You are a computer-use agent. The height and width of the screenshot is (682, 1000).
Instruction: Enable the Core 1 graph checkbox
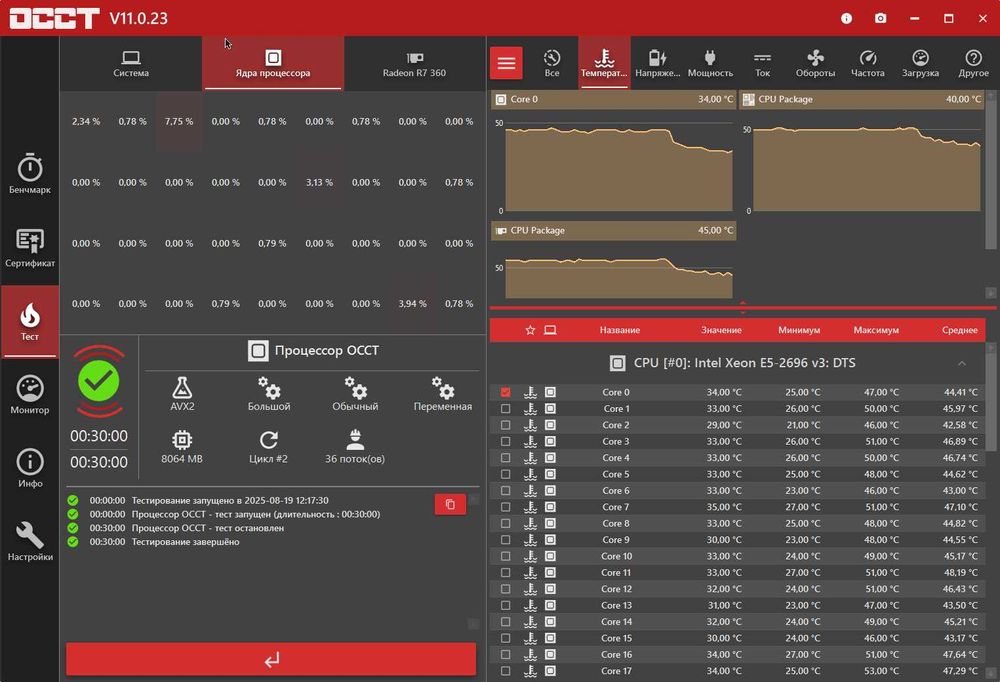(x=506, y=408)
